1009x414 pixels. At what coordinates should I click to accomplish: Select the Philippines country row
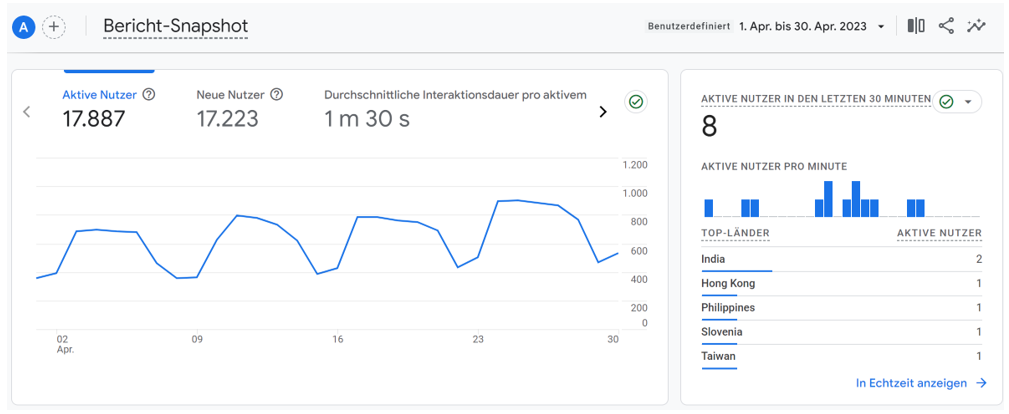[842, 308]
